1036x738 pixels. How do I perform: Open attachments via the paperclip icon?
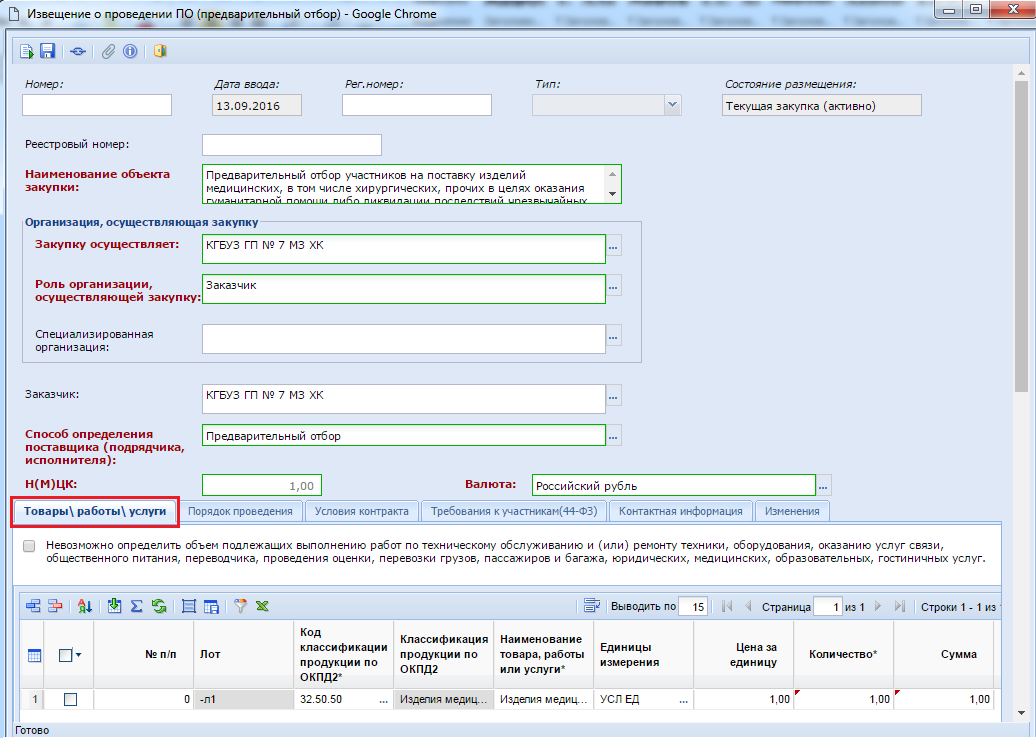pos(108,51)
